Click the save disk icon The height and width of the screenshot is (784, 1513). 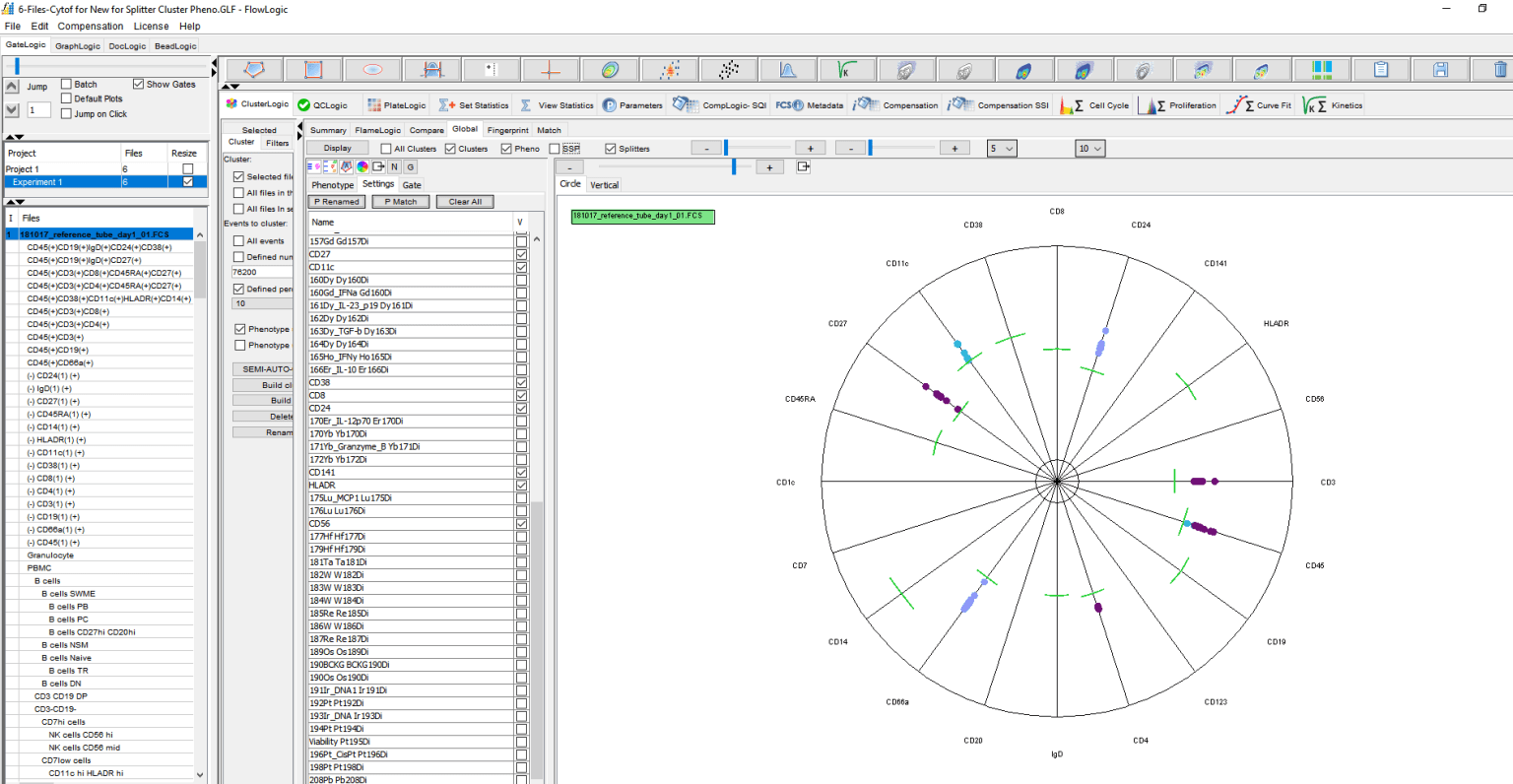[x=1440, y=69]
